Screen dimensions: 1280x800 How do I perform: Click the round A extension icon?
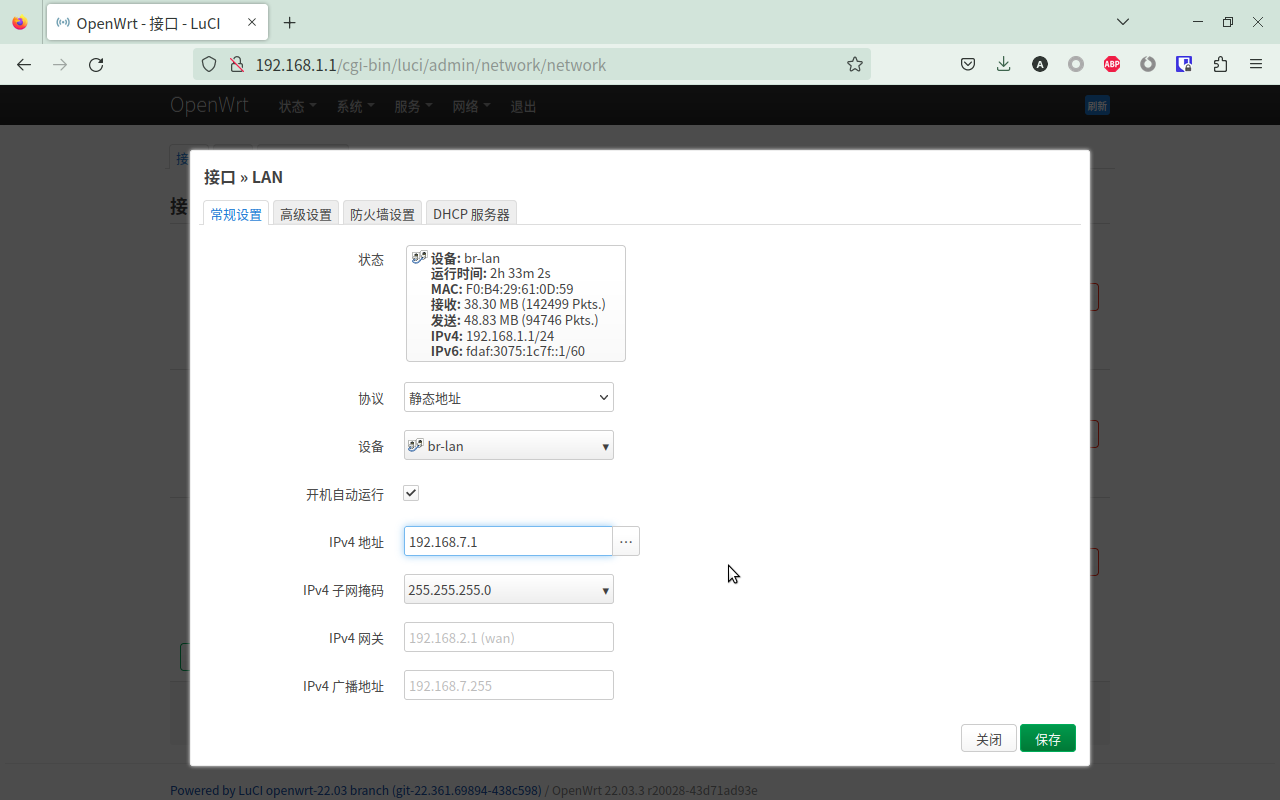pos(1040,64)
